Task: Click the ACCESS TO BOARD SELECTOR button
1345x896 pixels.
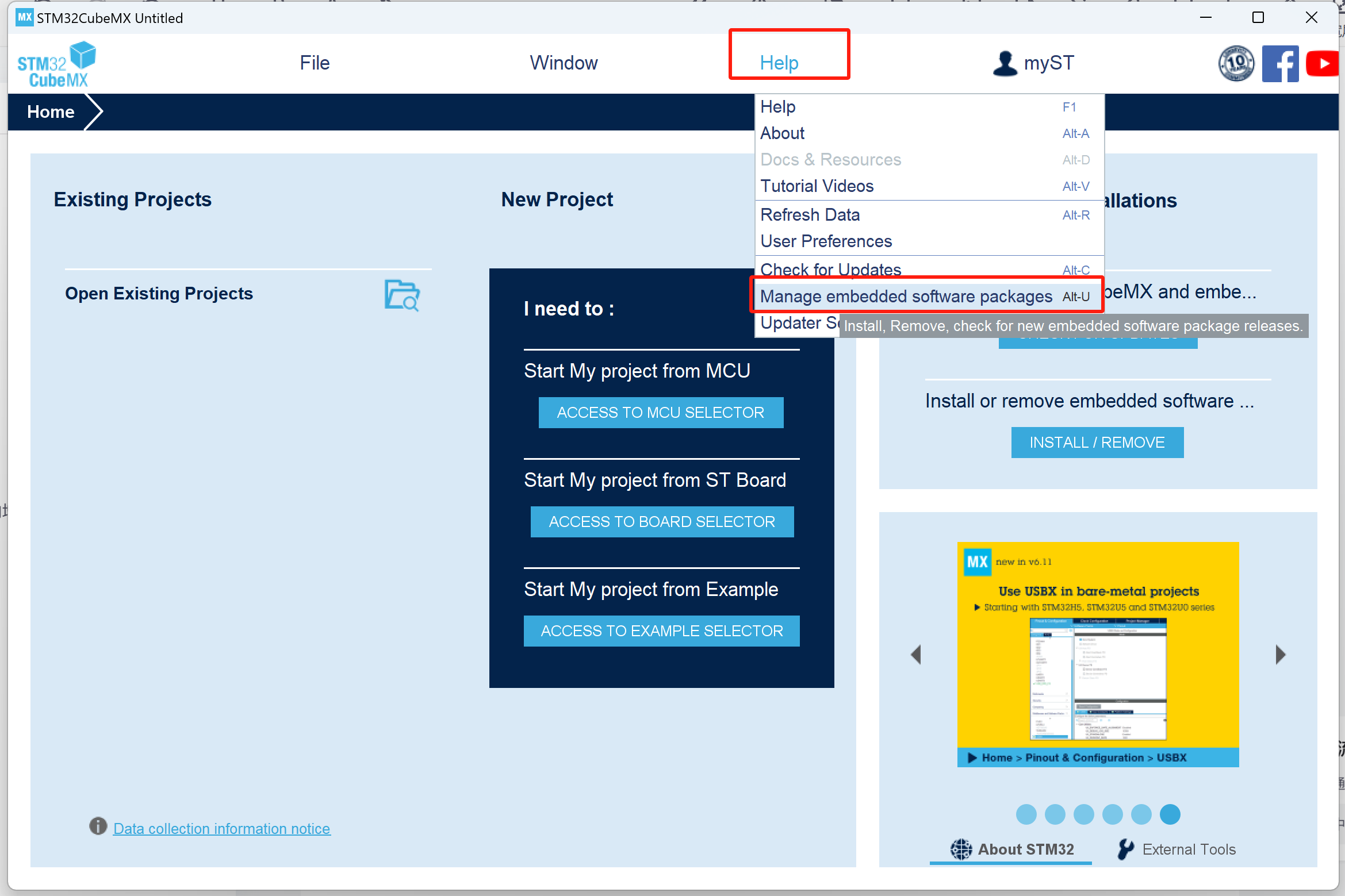Action: 662,522
